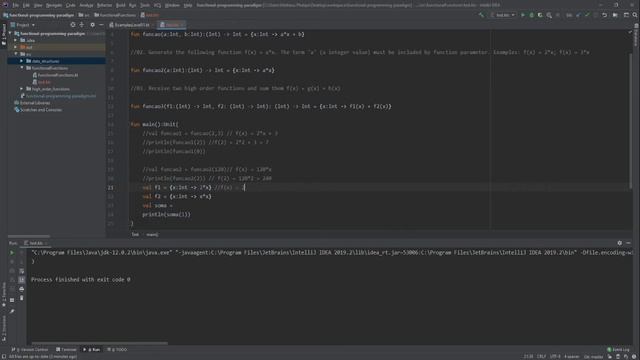The image size is (640, 360).
Task: Click the trash clear-all icon in Run panel
Action: pyautogui.click(x=22, y=298)
